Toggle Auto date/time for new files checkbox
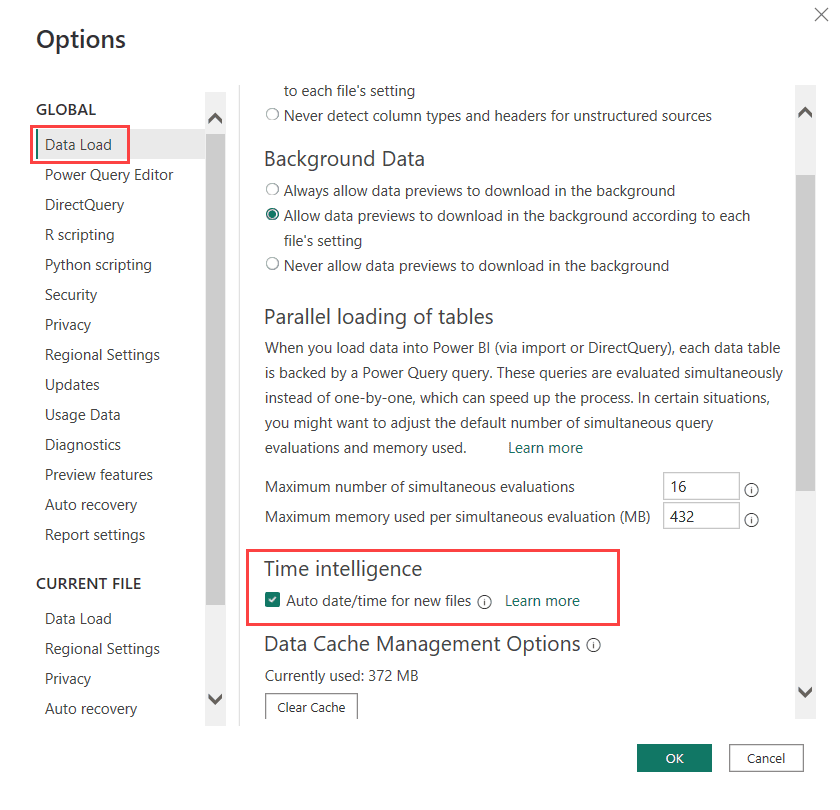 tap(272, 600)
